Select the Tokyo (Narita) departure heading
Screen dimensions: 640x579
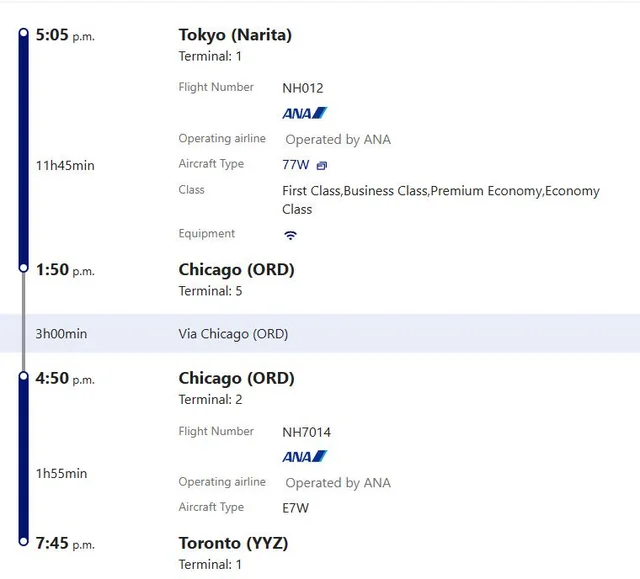click(x=235, y=35)
